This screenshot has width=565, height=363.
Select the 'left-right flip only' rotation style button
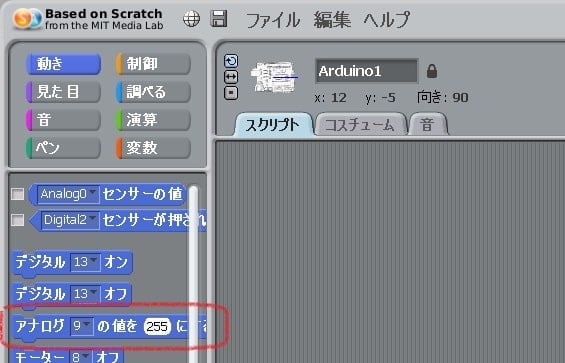point(231,77)
